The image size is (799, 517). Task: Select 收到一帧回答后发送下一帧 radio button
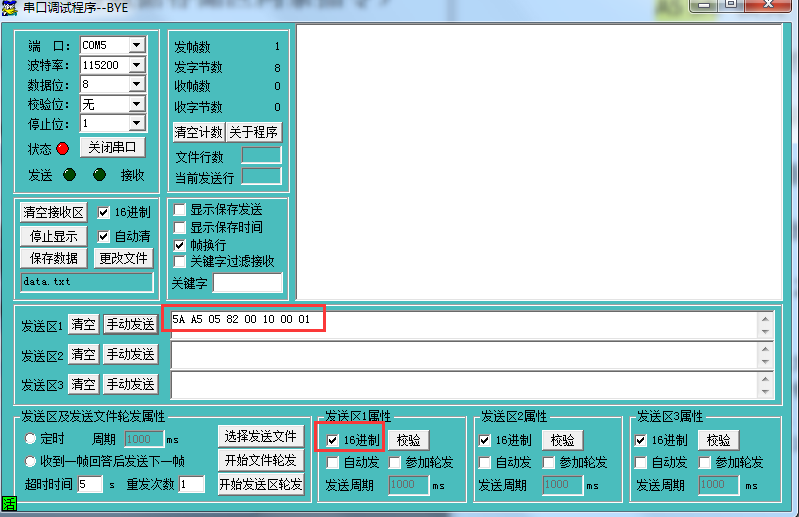[31, 461]
